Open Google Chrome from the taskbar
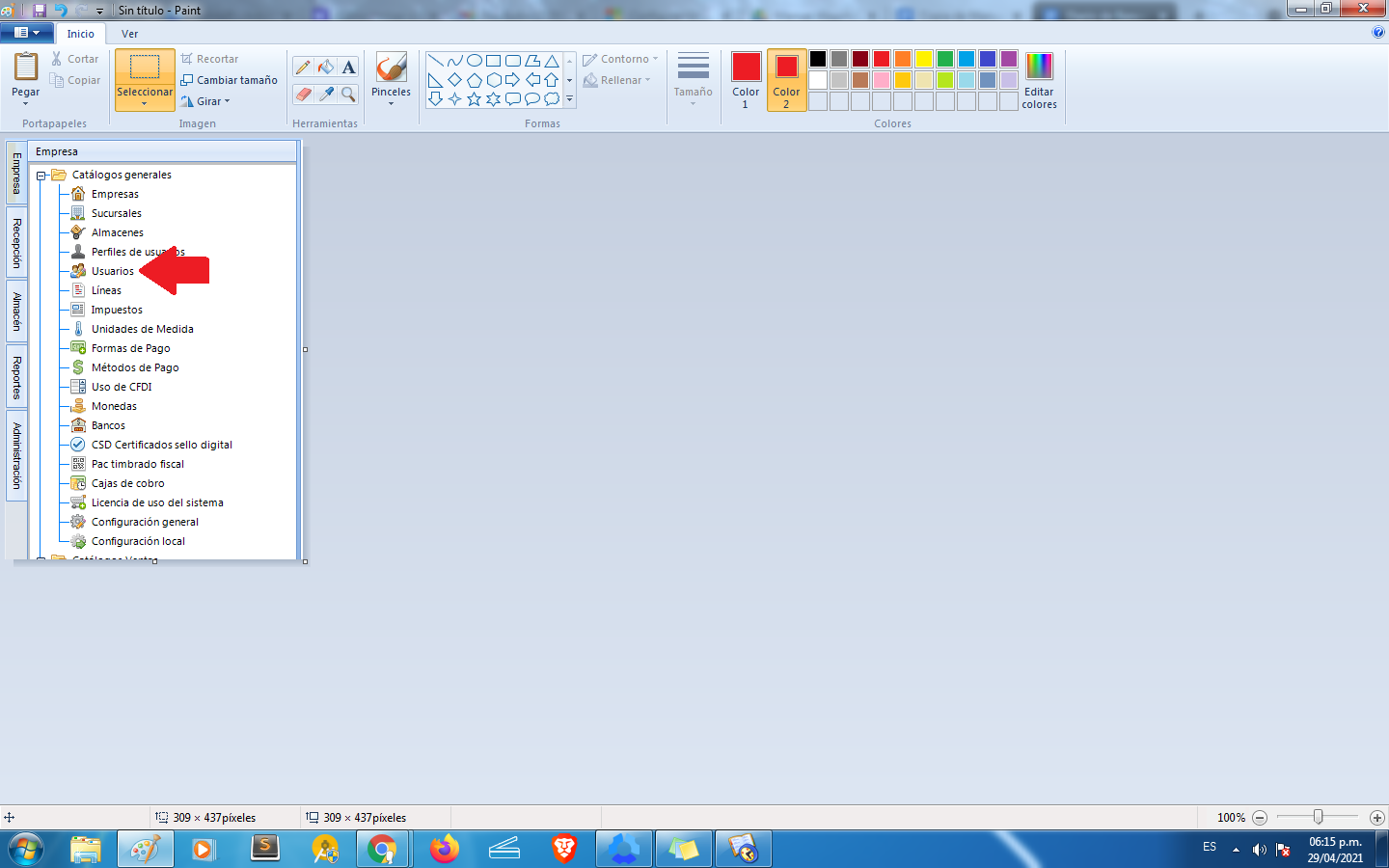 coord(382,850)
